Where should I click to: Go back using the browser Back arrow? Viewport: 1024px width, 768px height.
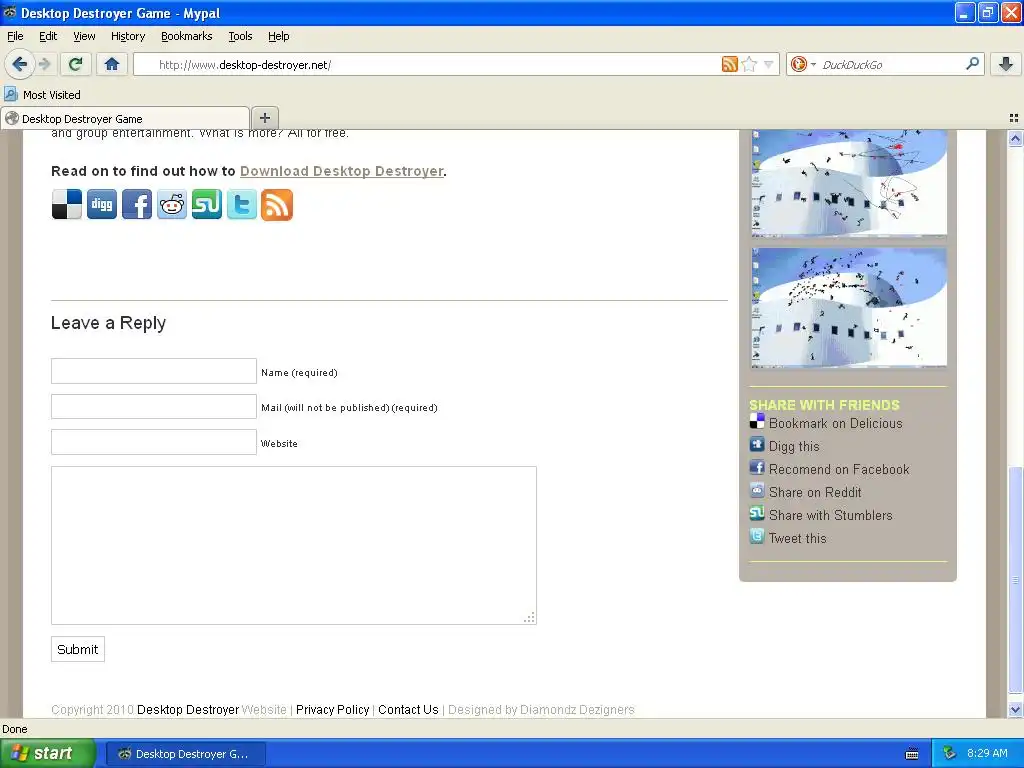[19, 64]
